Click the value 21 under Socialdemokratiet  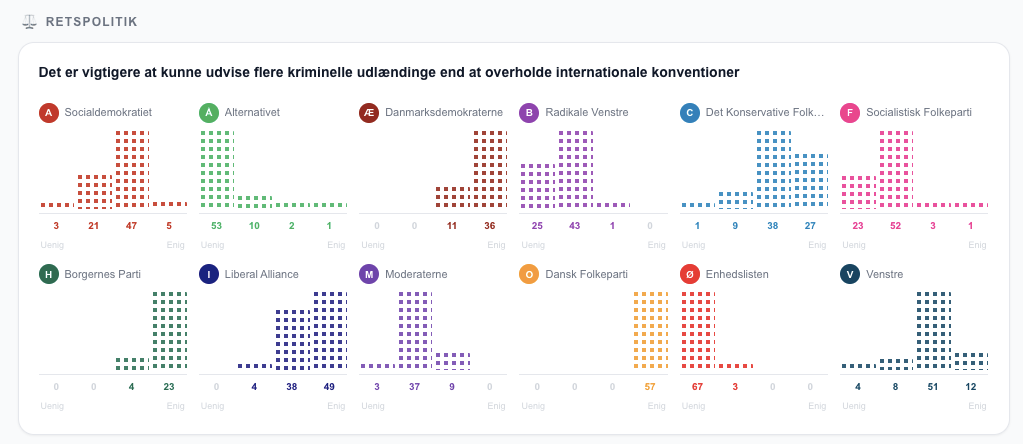95,226
